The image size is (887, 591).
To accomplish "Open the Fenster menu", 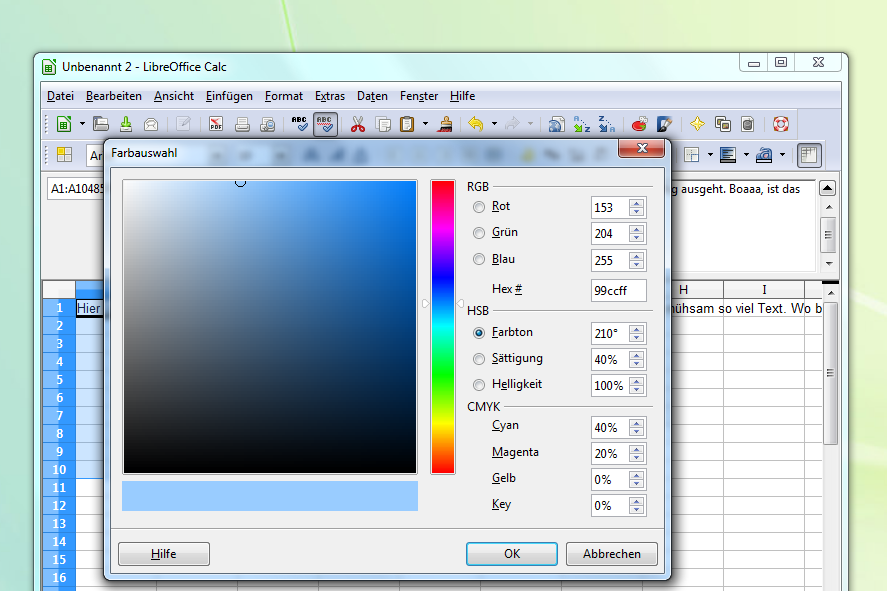I will 419,96.
